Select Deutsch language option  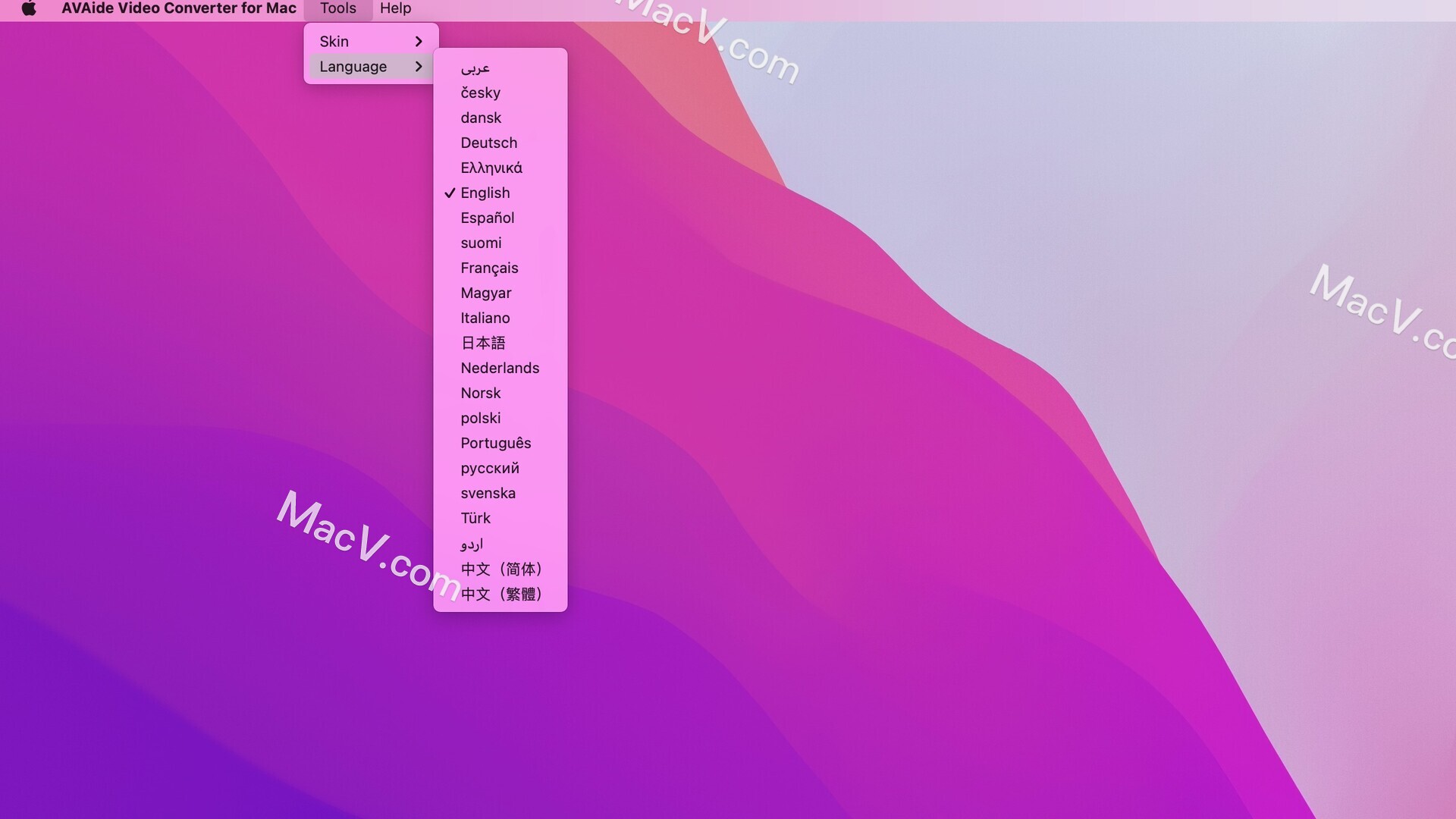[x=489, y=142]
